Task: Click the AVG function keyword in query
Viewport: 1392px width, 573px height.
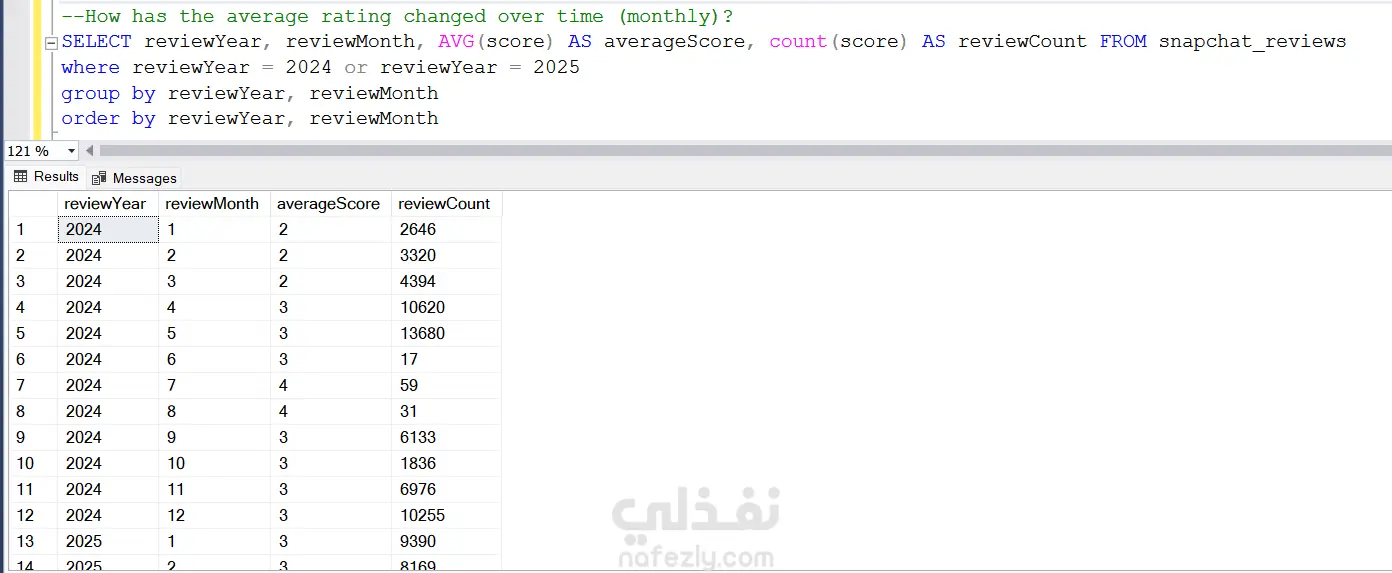Action: (456, 42)
